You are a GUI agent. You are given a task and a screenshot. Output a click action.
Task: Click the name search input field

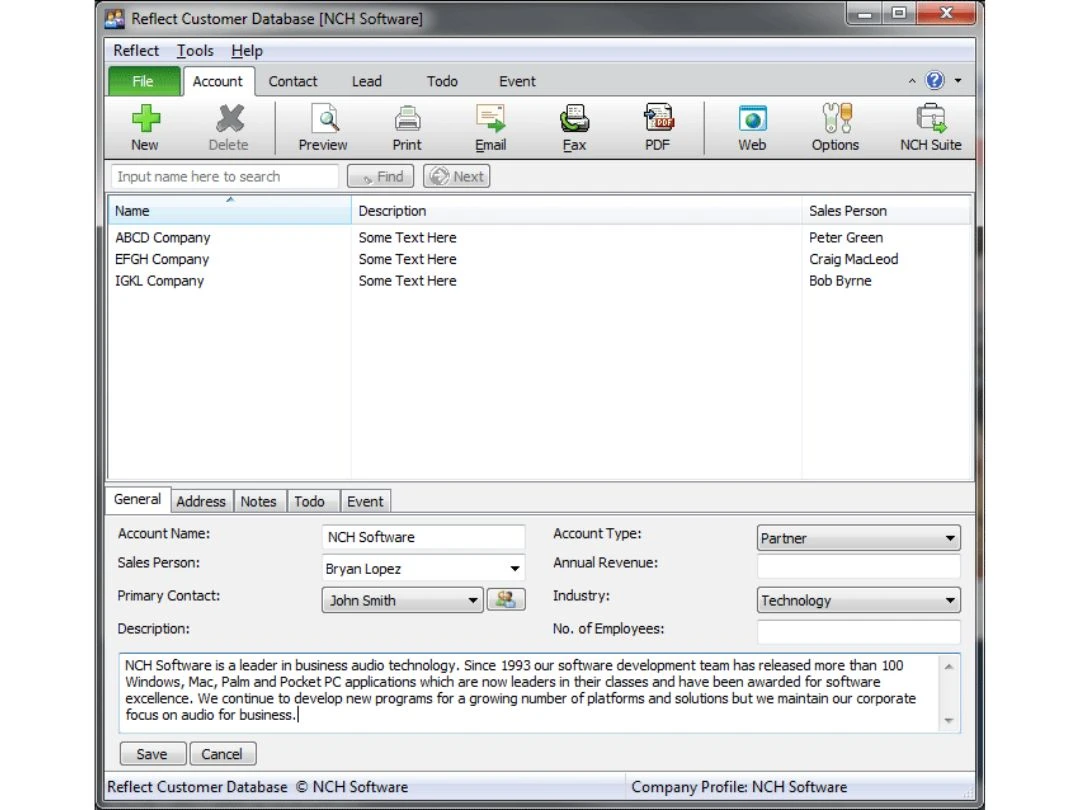225,176
